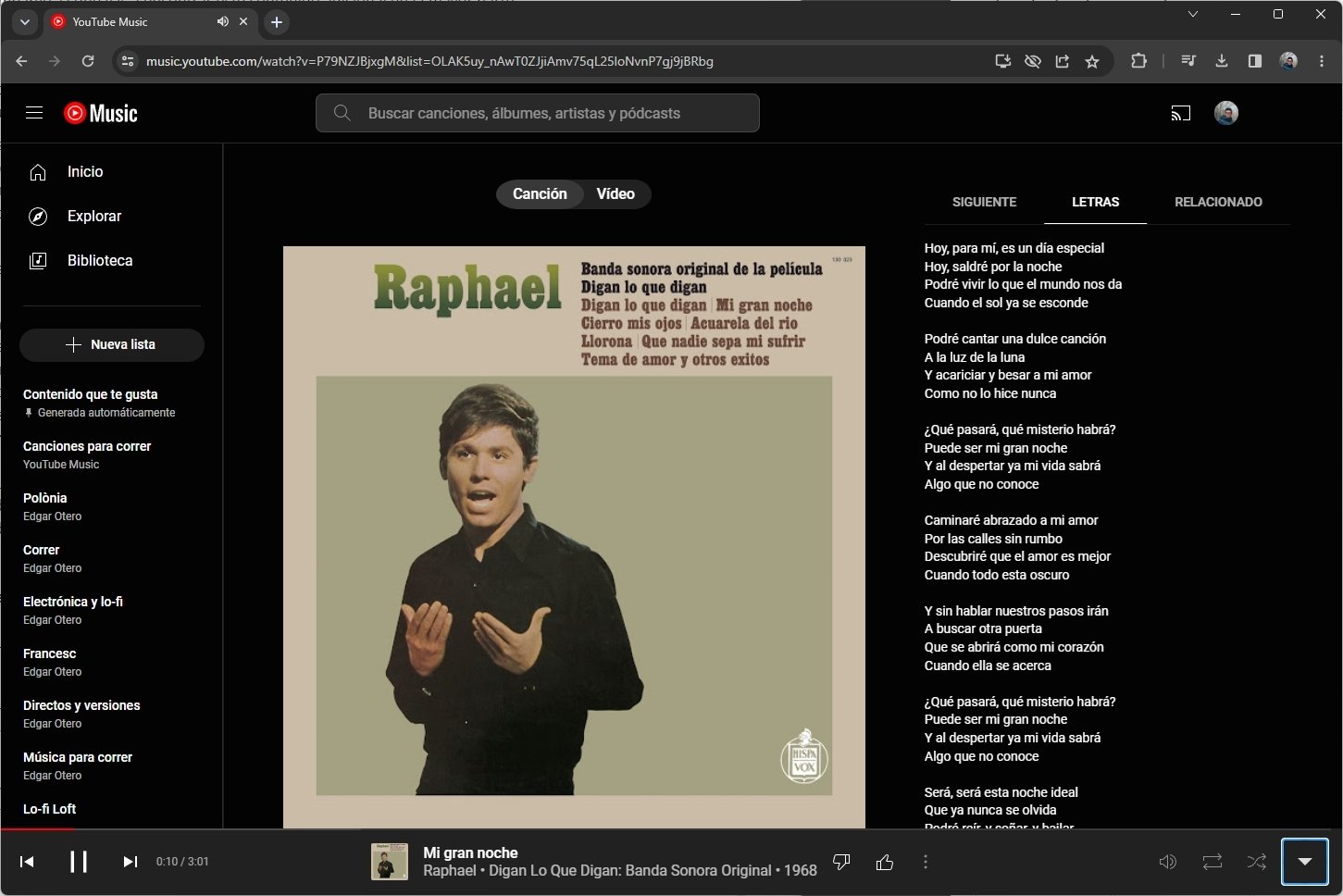Click the song progress bar
The image size is (1343, 896).
pos(671,829)
